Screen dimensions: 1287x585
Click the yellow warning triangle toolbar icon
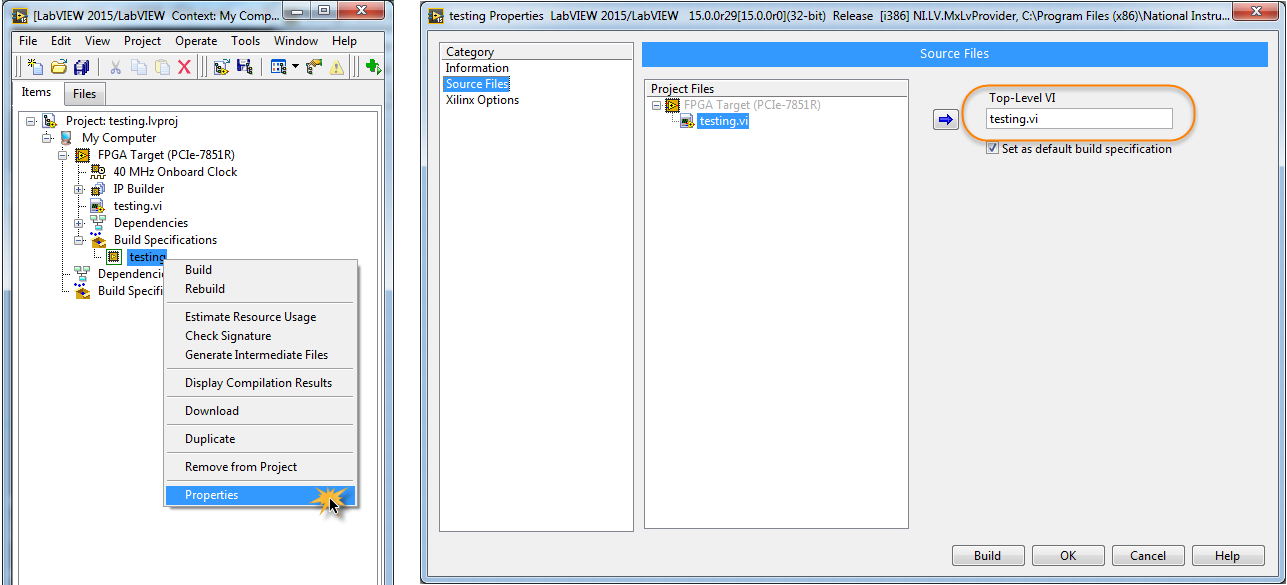click(337, 67)
